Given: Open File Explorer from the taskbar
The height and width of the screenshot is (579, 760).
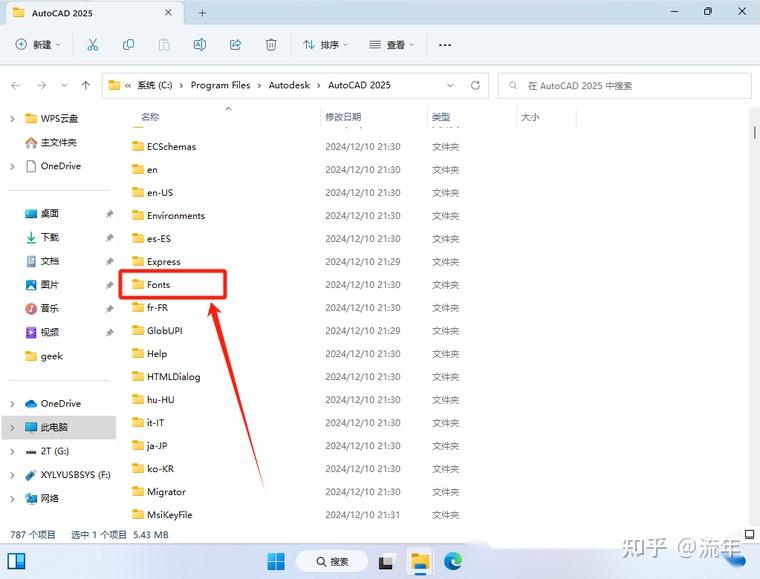Looking at the screenshot, I should click(x=420, y=562).
